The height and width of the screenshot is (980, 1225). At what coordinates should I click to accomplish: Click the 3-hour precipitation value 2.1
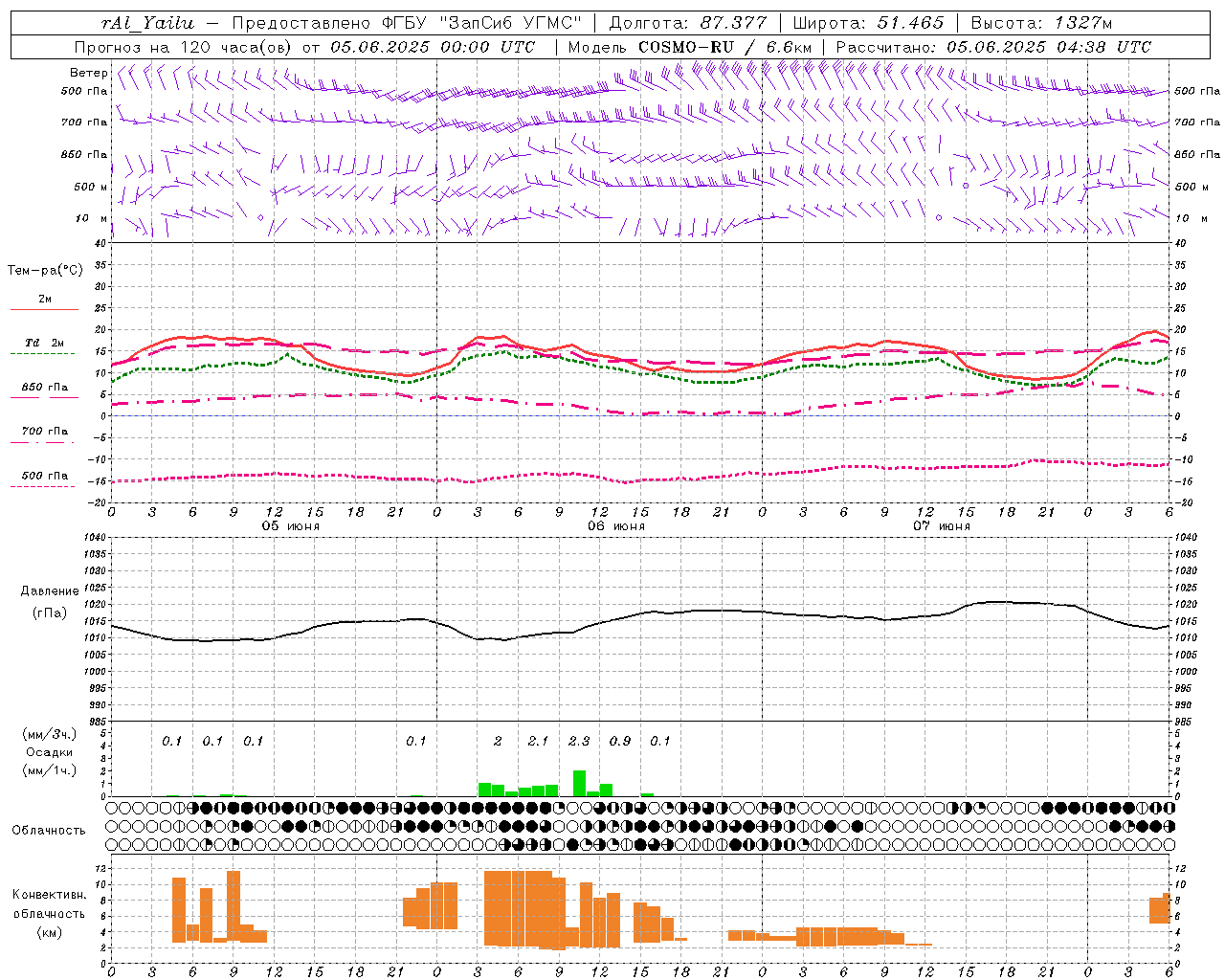point(538,742)
